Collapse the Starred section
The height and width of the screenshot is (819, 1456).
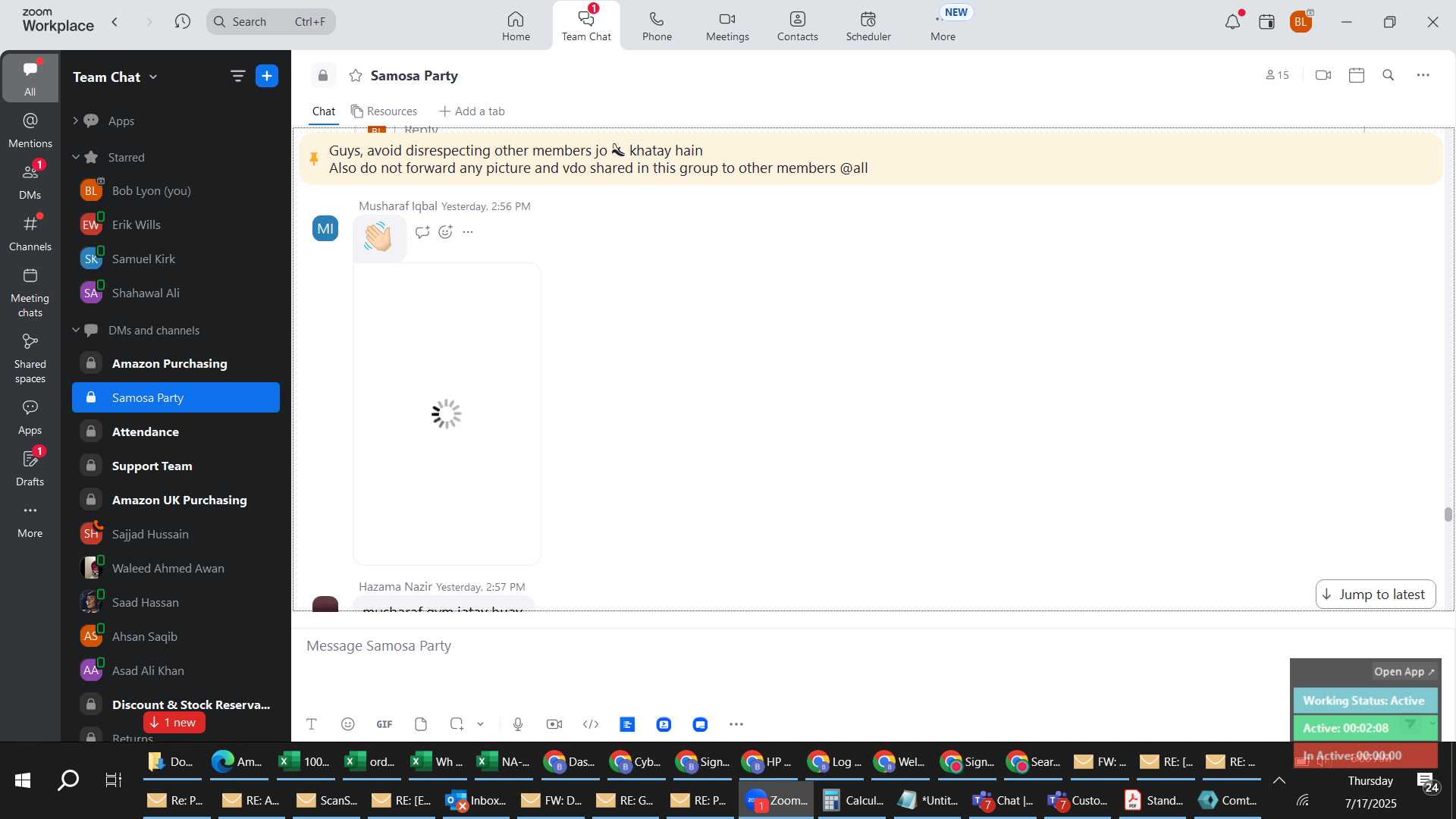[75, 157]
